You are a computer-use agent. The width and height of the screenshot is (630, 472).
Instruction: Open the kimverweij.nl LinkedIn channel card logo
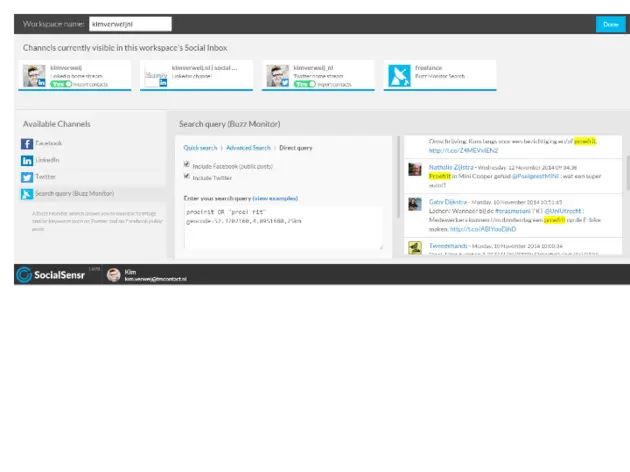click(x=156, y=76)
